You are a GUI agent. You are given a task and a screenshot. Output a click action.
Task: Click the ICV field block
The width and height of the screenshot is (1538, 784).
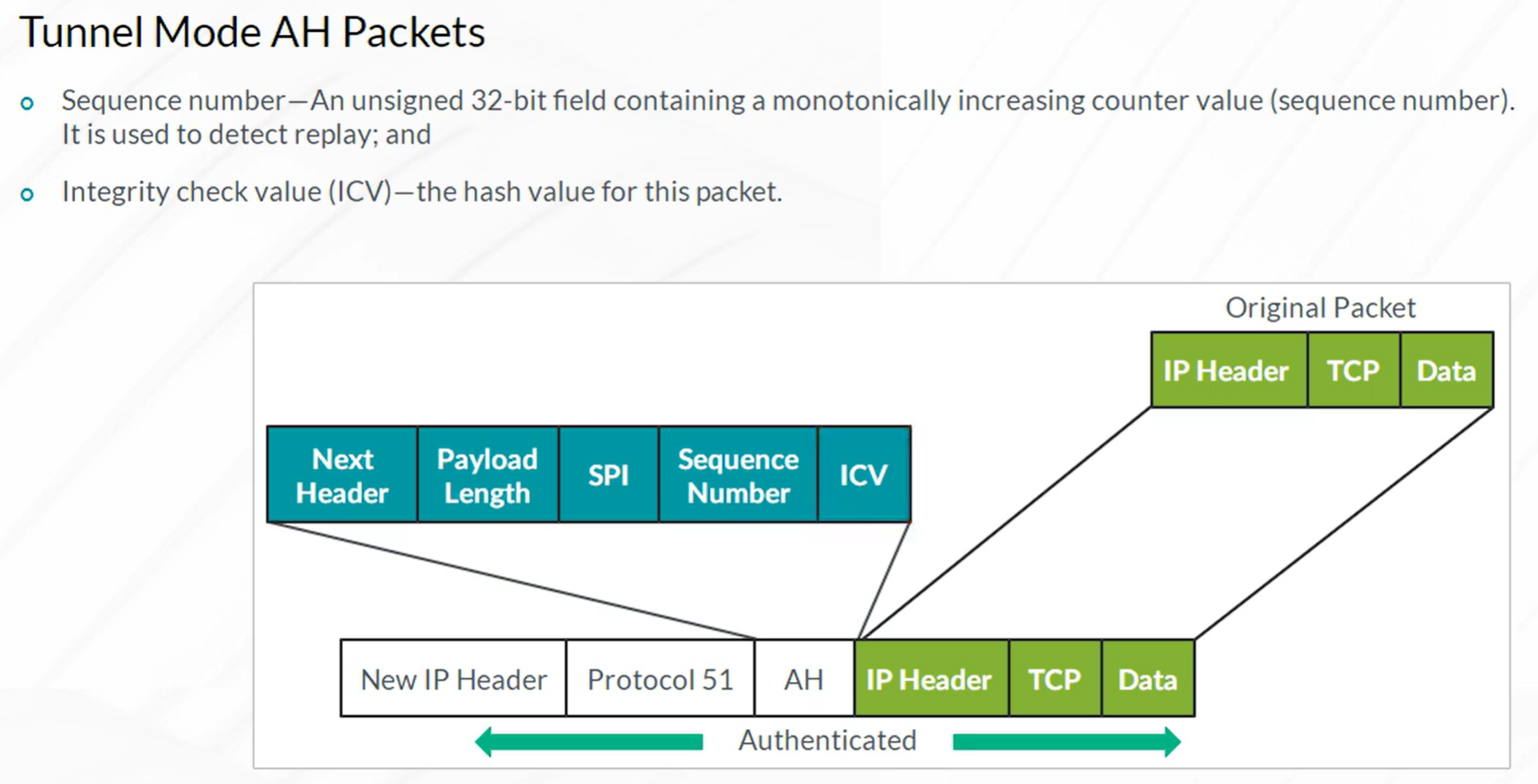point(864,475)
